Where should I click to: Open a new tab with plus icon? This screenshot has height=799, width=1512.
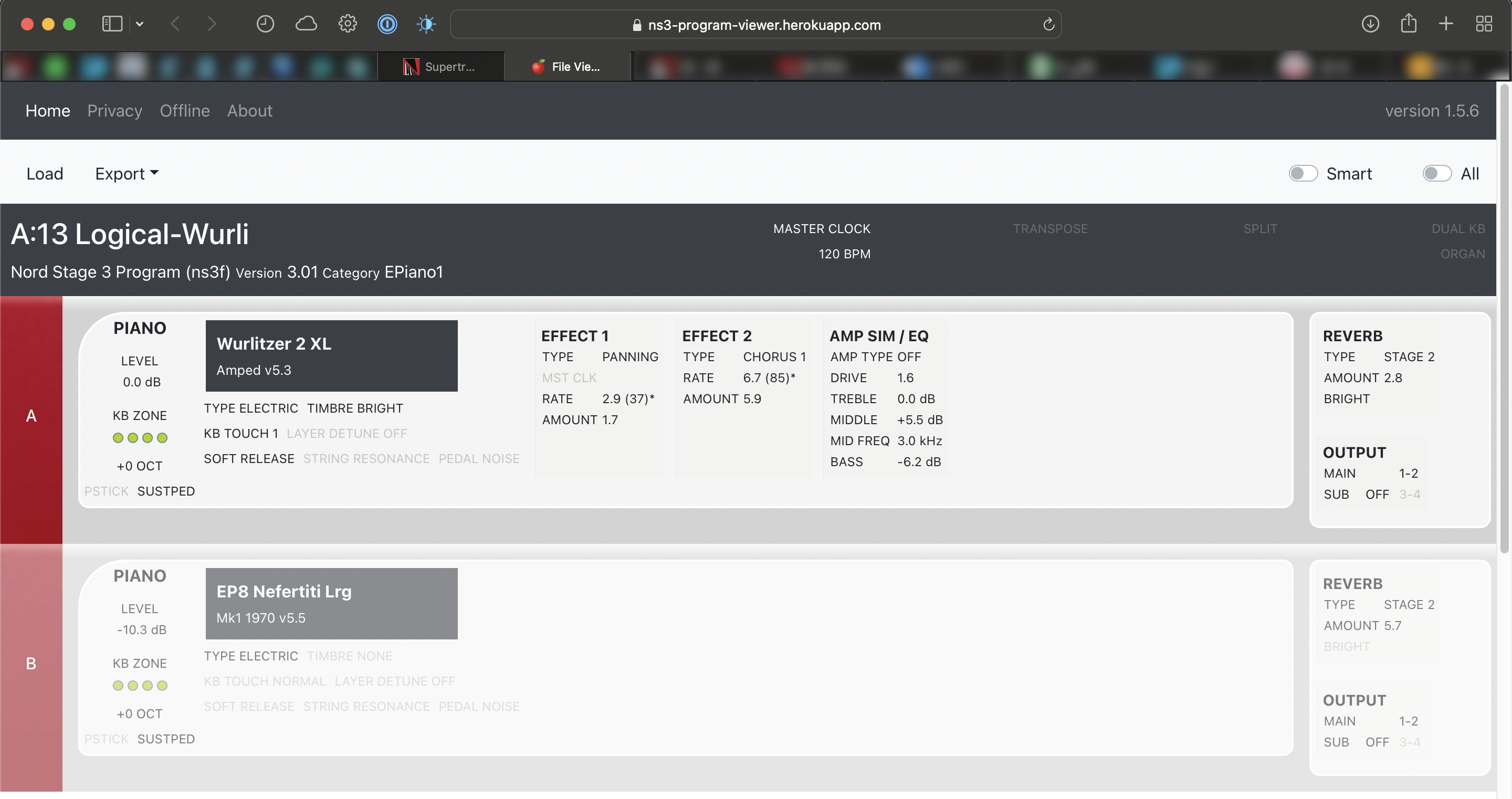1446,24
